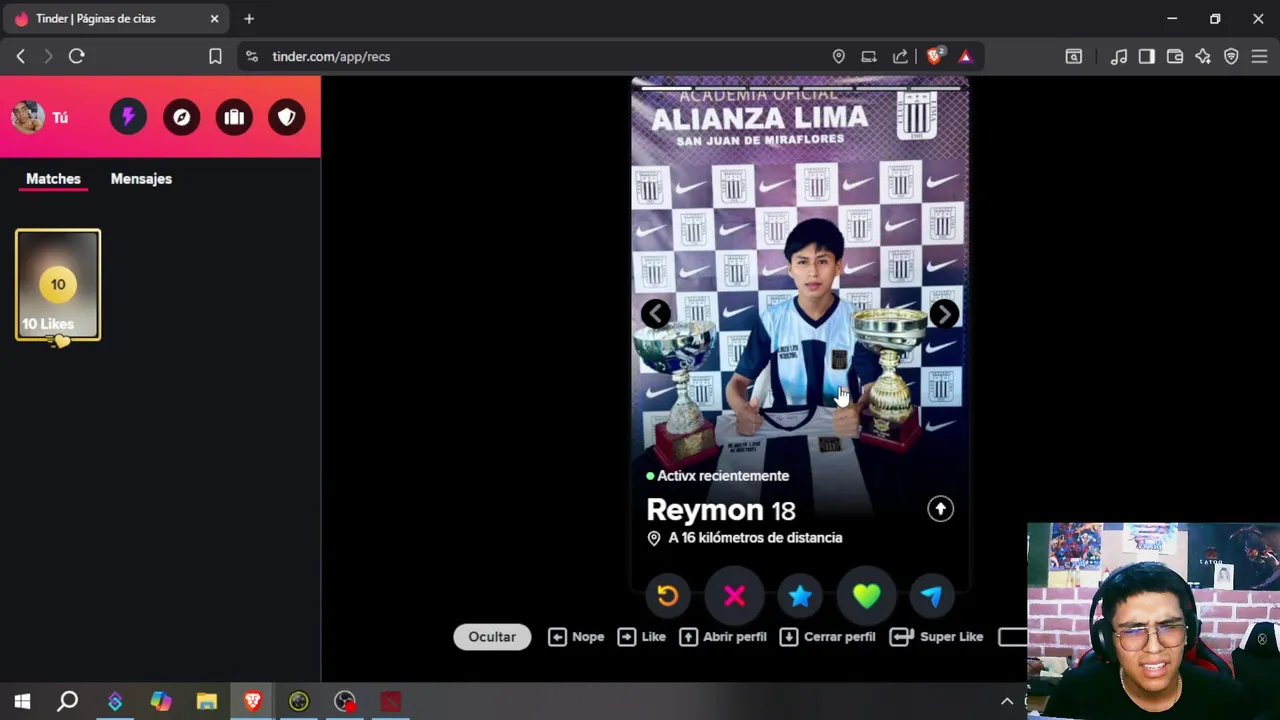Click the Cerrar perfil shortcut hint
This screenshot has height=720, width=1280.
click(x=827, y=637)
